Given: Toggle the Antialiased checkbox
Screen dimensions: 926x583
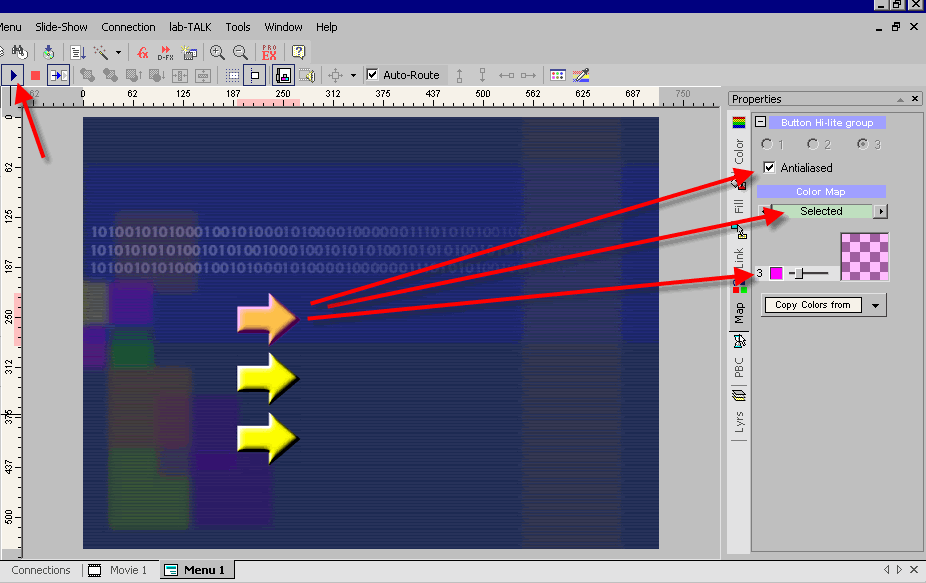Looking at the screenshot, I should [769, 168].
